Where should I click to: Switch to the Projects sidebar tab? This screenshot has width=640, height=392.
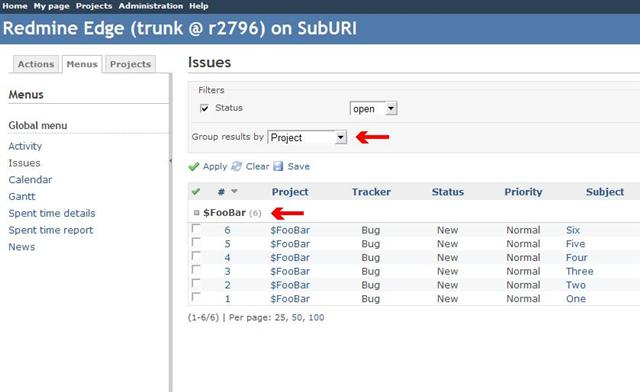pyautogui.click(x=130, y=64)
